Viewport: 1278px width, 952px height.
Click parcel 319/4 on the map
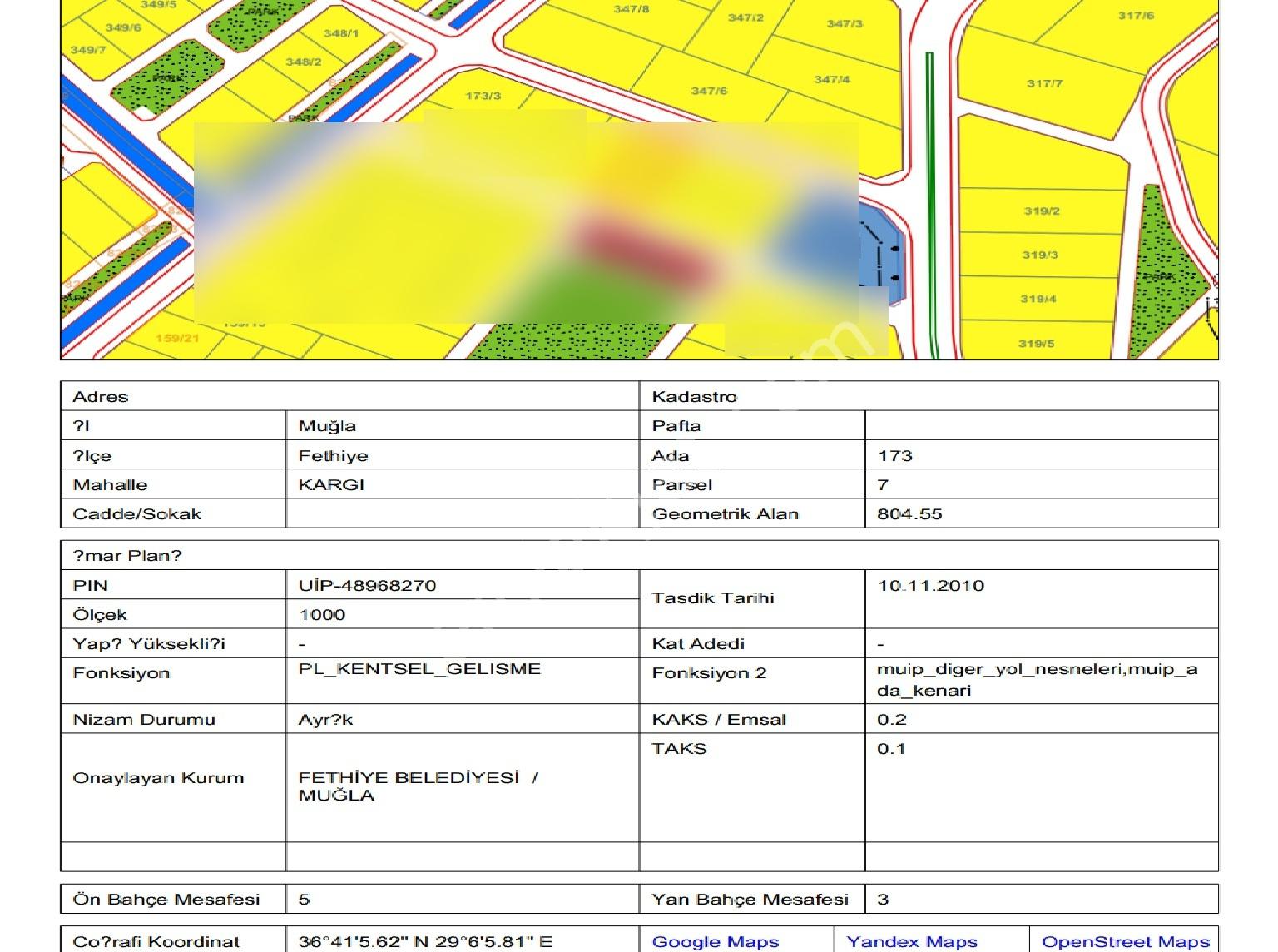point(1038,299)
